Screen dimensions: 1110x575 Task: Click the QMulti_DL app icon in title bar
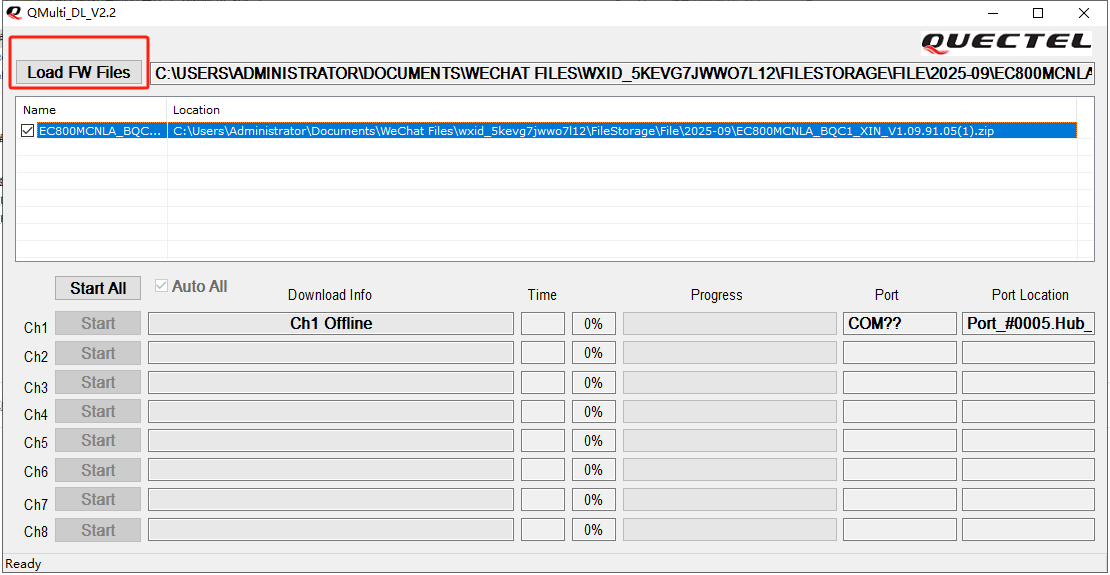(x=13, y=13)
